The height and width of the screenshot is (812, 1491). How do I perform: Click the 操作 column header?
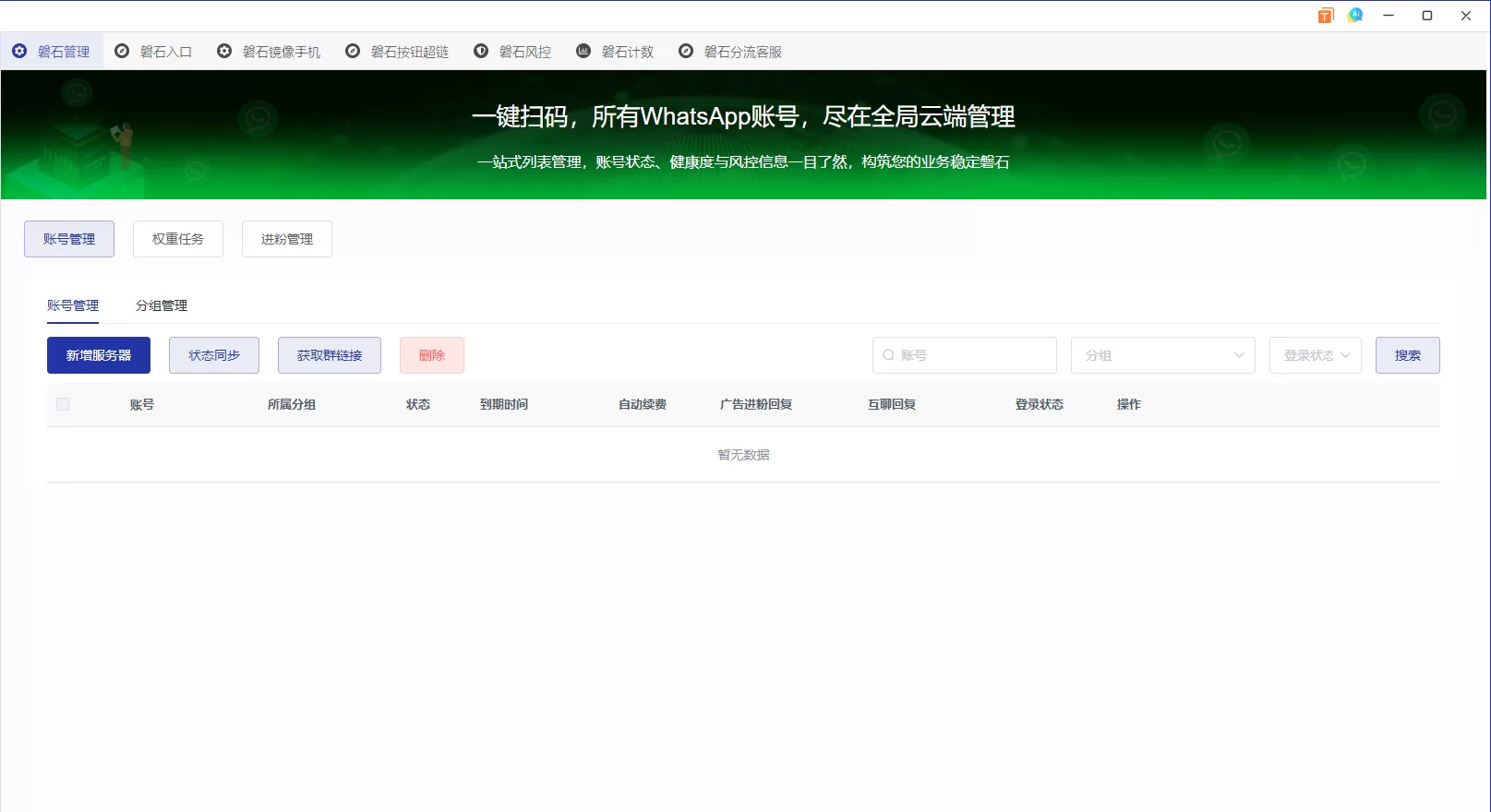(x=1129, y=404)
